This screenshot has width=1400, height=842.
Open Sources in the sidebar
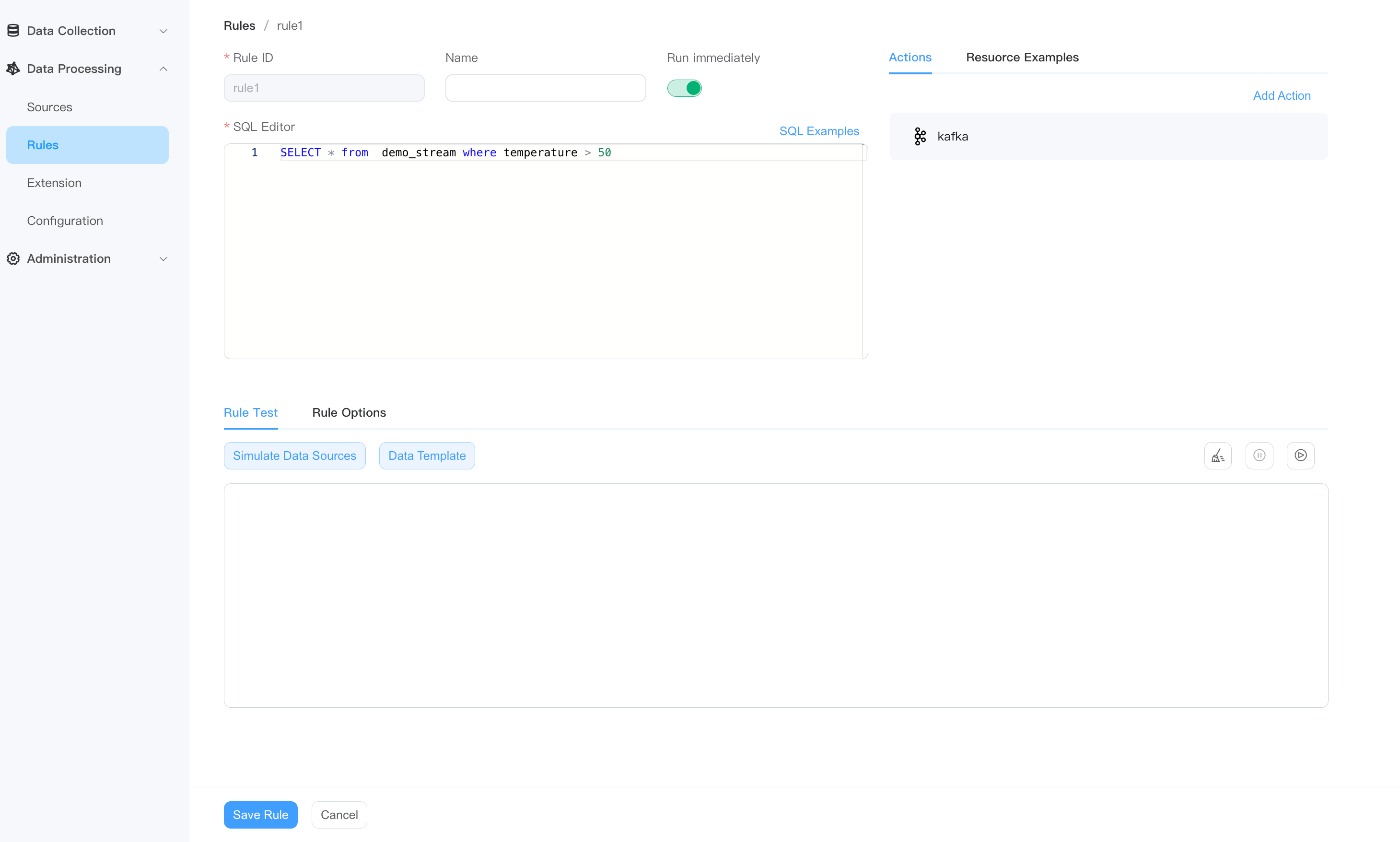(x=49, y=107)
